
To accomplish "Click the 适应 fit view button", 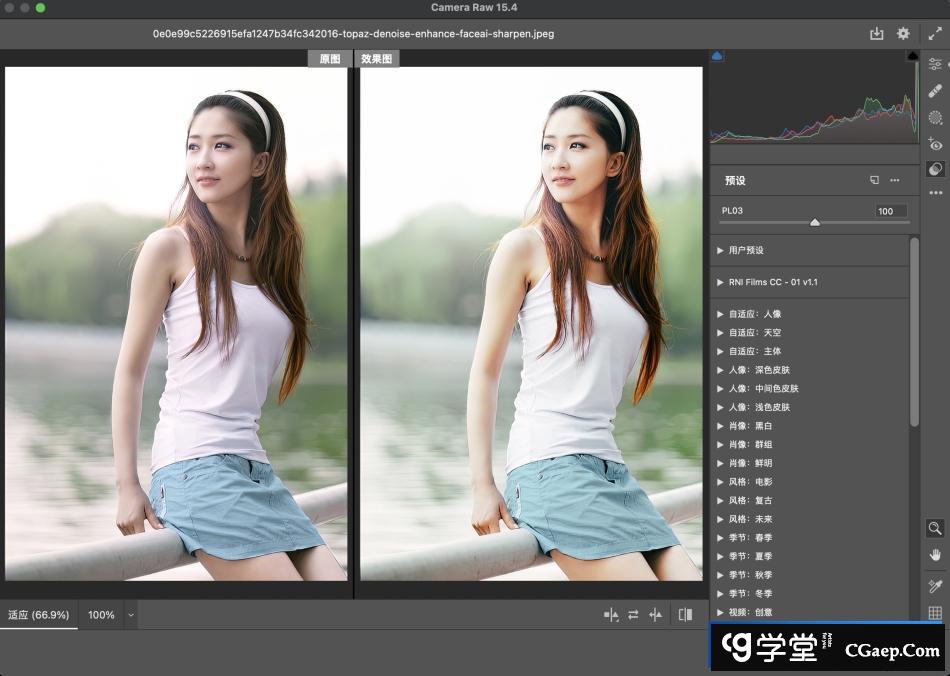I will click(x=39, y=614).
